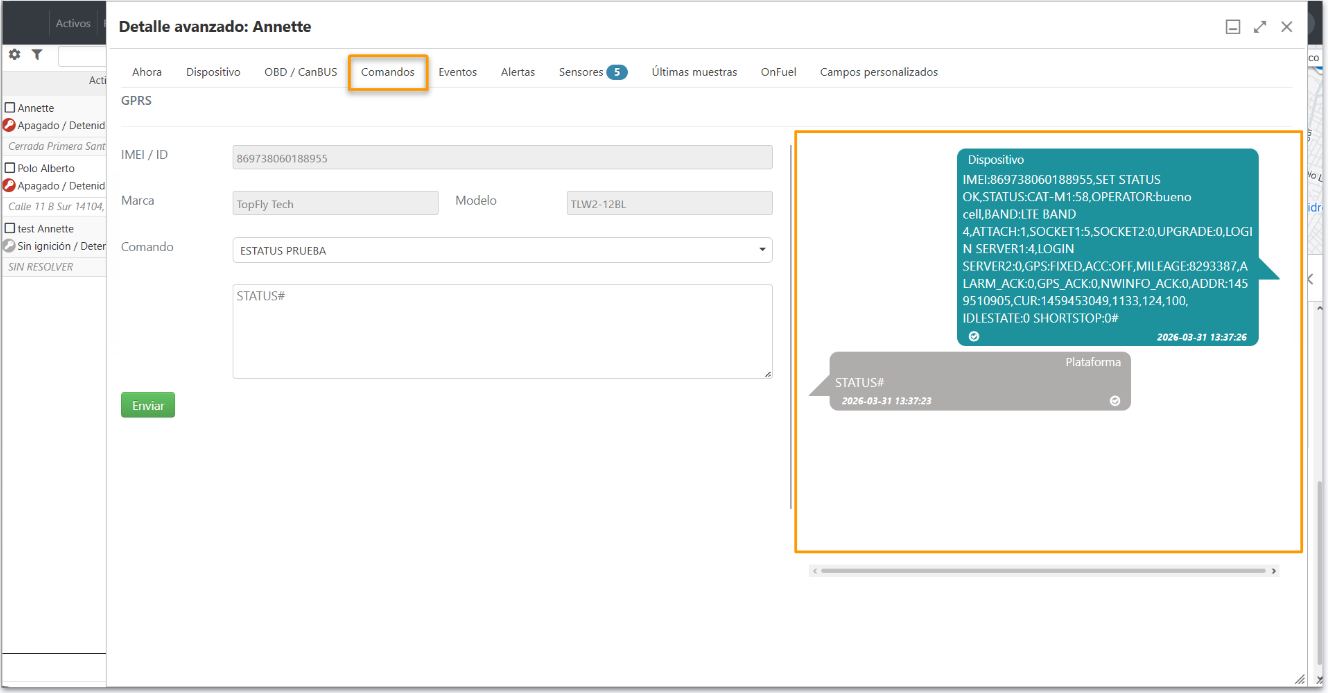Expand the Detalle avanzado dialog to fullscreen
Screen dimensions: 1328x693
[1260, 27]
